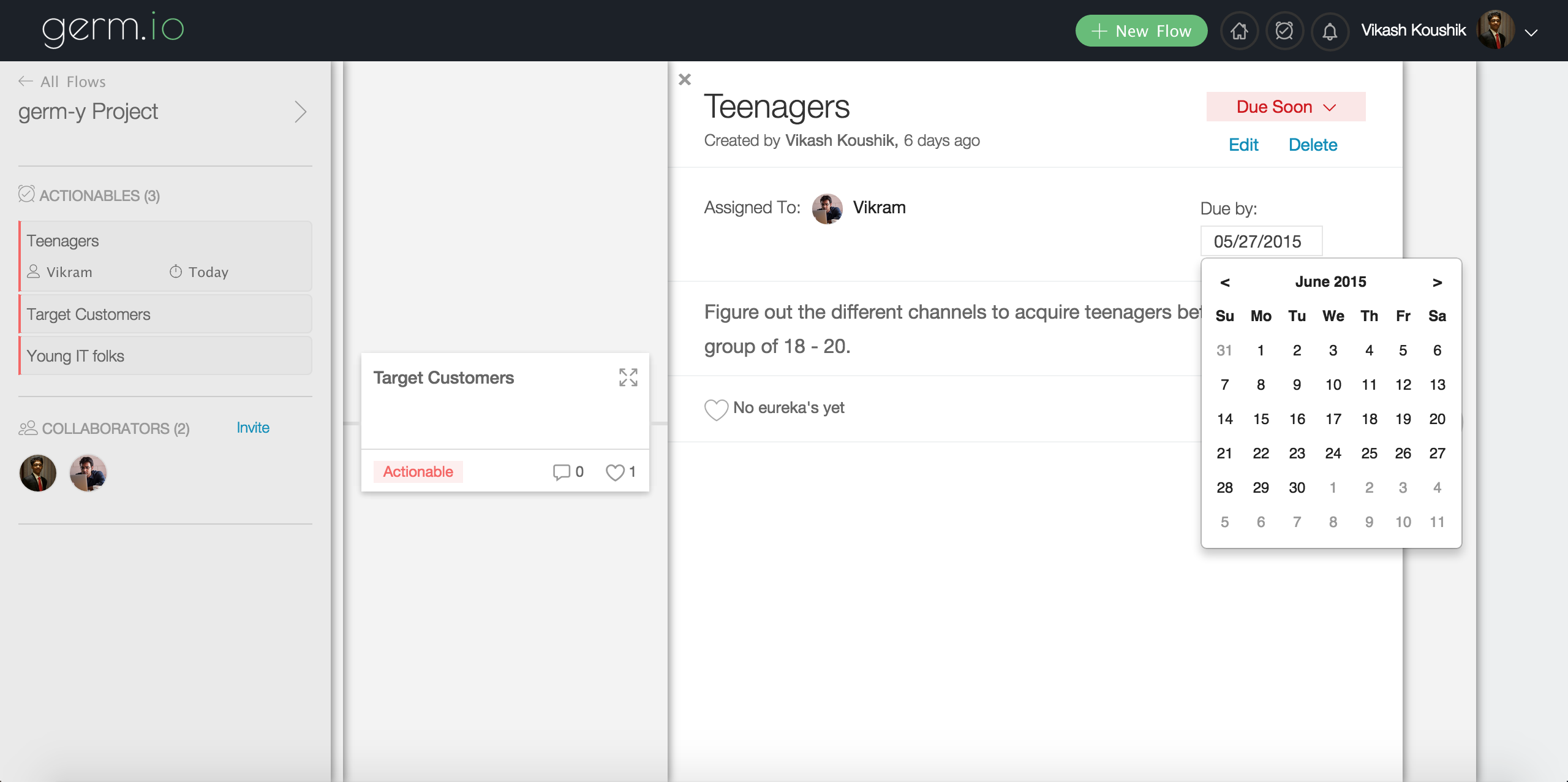Viewport: 1568px width, 782px height.
Task: Expand the Target Customers card fullscreen icon
Action: pos(628,378)
